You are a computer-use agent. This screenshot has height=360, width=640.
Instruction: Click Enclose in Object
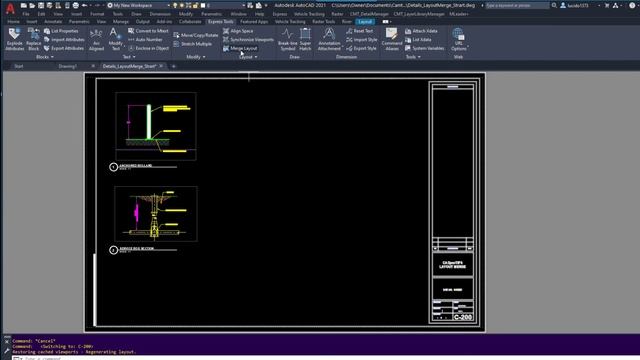(148, 48)
